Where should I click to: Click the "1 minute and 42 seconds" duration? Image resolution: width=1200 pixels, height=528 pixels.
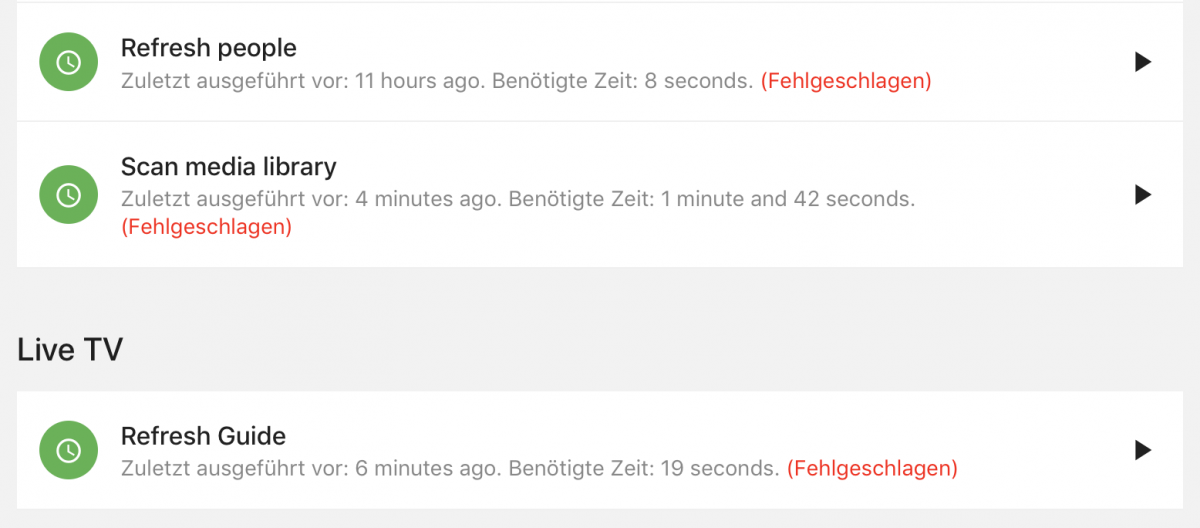(795, 199)
